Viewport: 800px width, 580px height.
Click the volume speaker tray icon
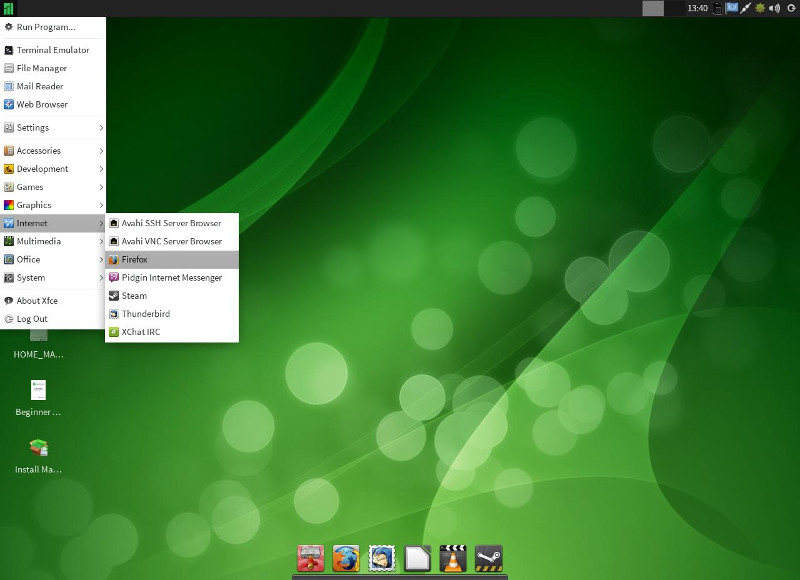coord(774,8)
